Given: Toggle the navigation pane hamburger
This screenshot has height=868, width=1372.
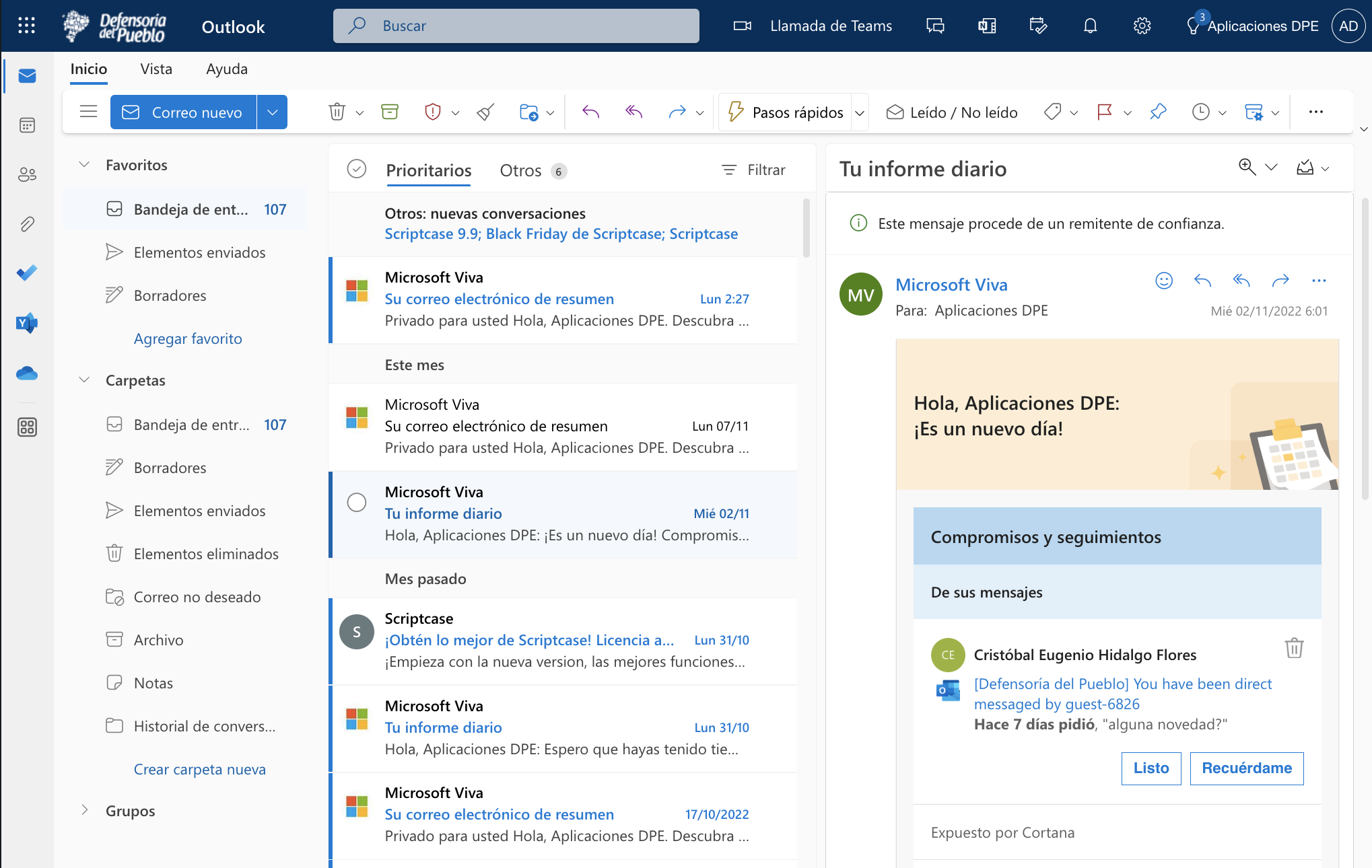Looking at the screenshot, I should coord(89,112).
